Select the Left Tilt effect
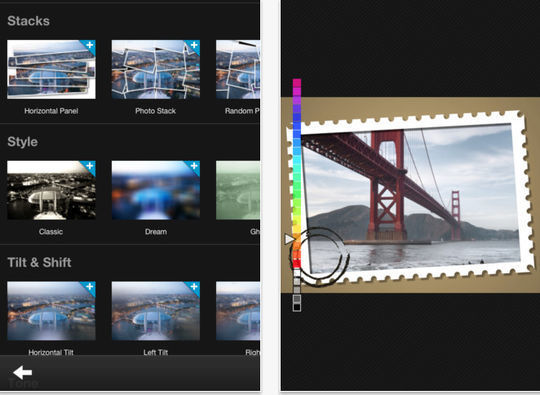The width and height of the screenshot is (540, 395). 156,311
